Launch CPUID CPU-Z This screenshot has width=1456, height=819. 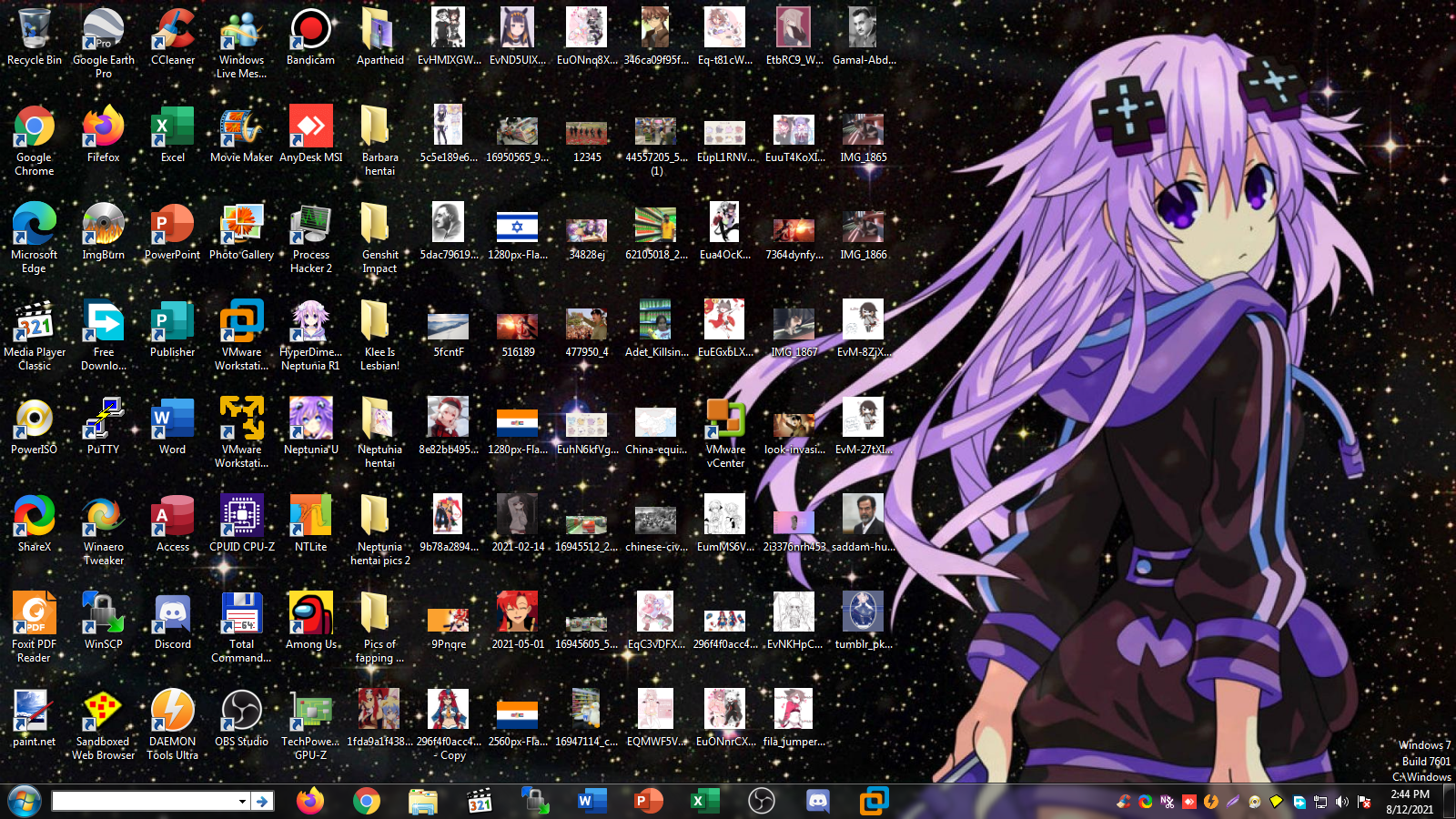tap(242, 517)
